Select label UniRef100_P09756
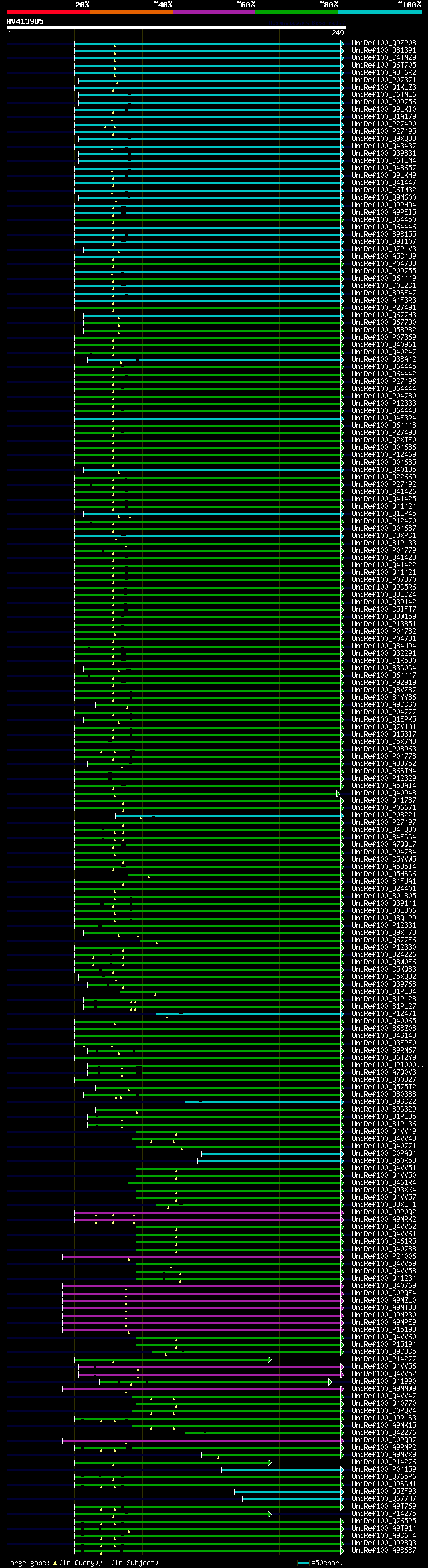 384,102
